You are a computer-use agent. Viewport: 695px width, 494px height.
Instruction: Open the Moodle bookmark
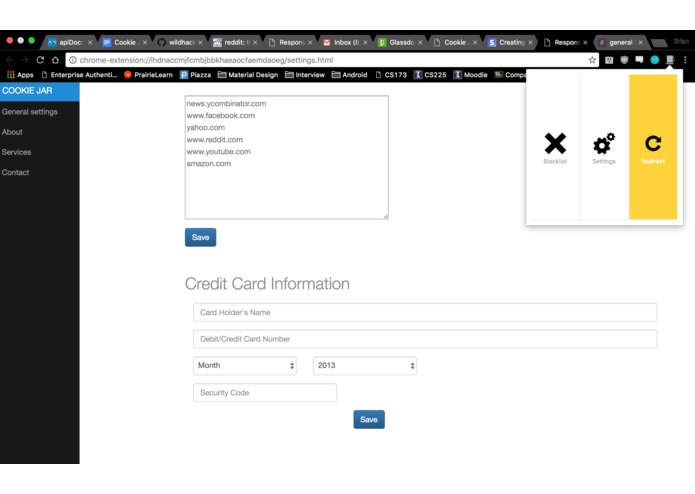(x=470, y=75)
